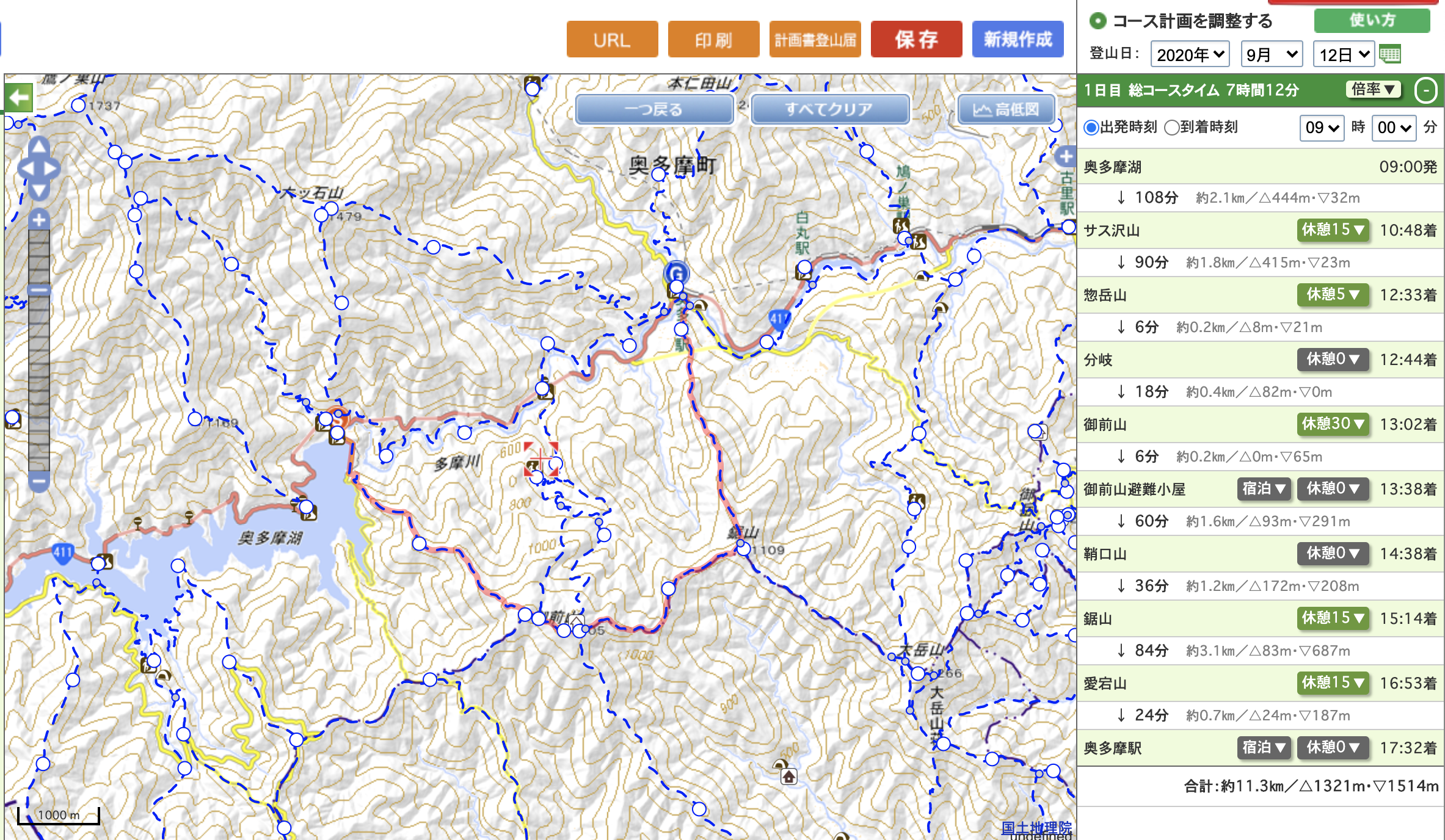Open the 2020年 year dropdown
Image resolution: width=1445 pixels, height=840 pixels.
coord(1190,55)
